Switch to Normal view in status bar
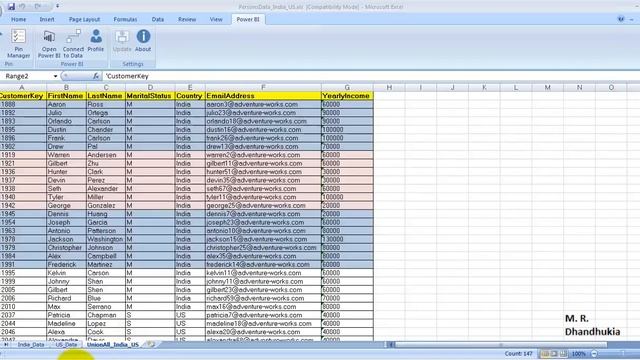The height and width of the screenshot is (360, 640). click(x=545, y=354)
